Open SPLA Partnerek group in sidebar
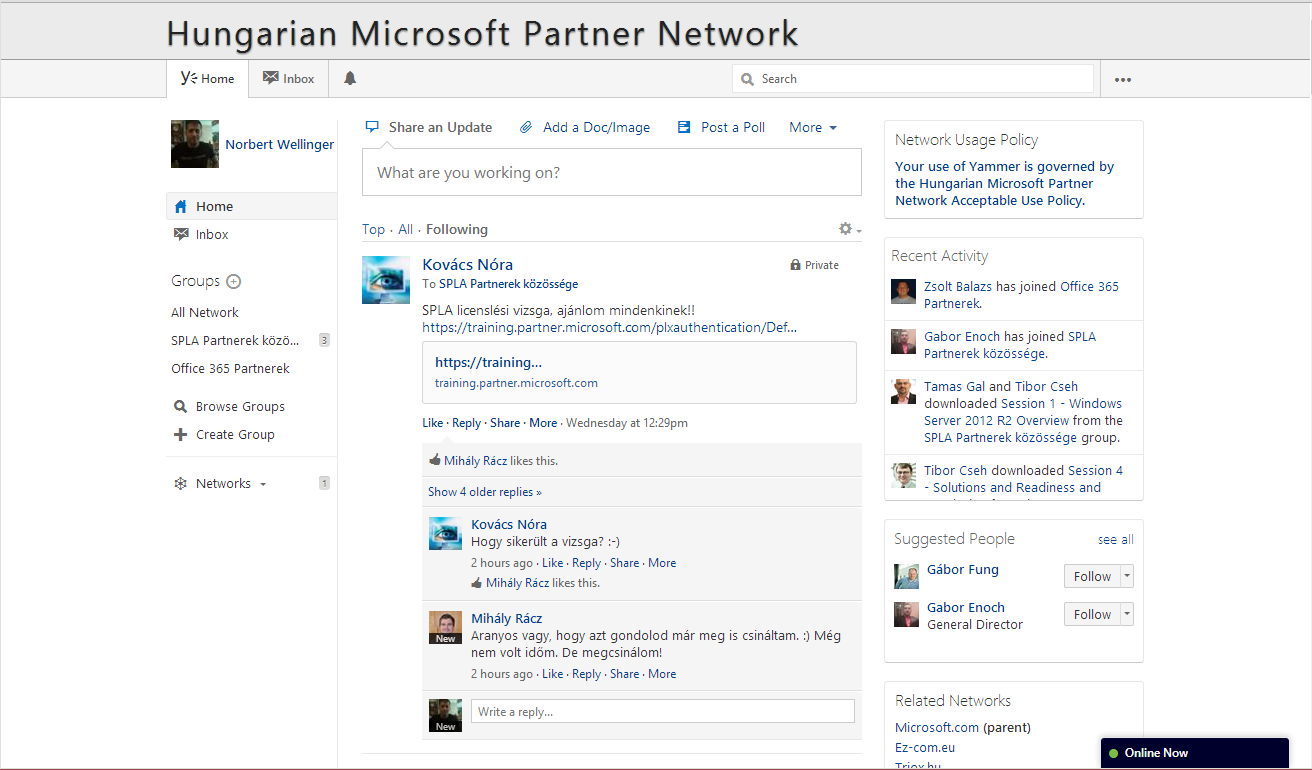Viewport: 1312px width, 770px height. click(235, 341)
